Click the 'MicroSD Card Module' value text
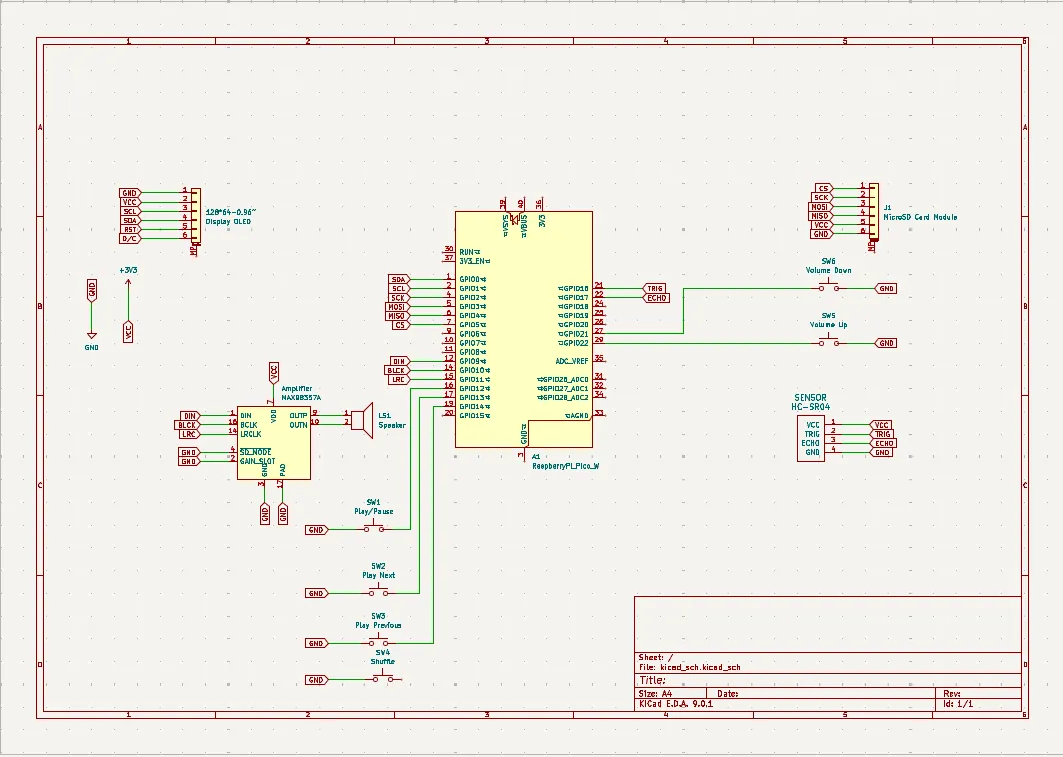Viewport: 1063px width, 757px height. (920, 217)
